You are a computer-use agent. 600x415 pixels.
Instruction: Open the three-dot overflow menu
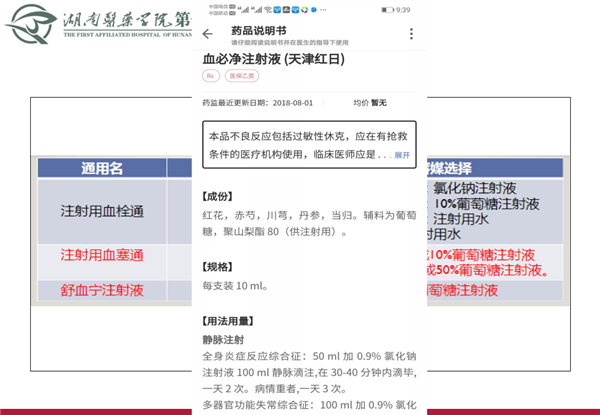pyautogui.click(x=411, y=34)
